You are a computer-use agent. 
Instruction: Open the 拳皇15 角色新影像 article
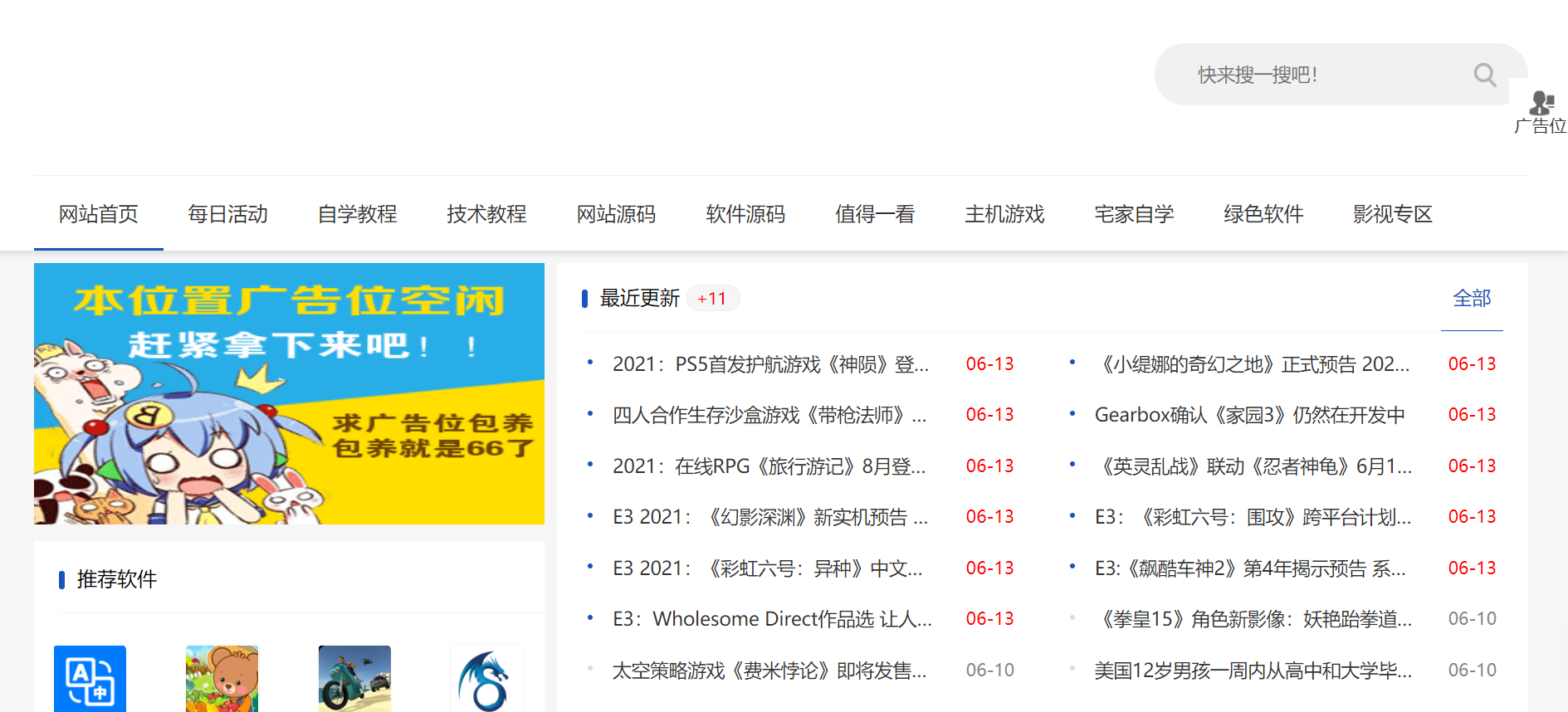click(1253, 619)
